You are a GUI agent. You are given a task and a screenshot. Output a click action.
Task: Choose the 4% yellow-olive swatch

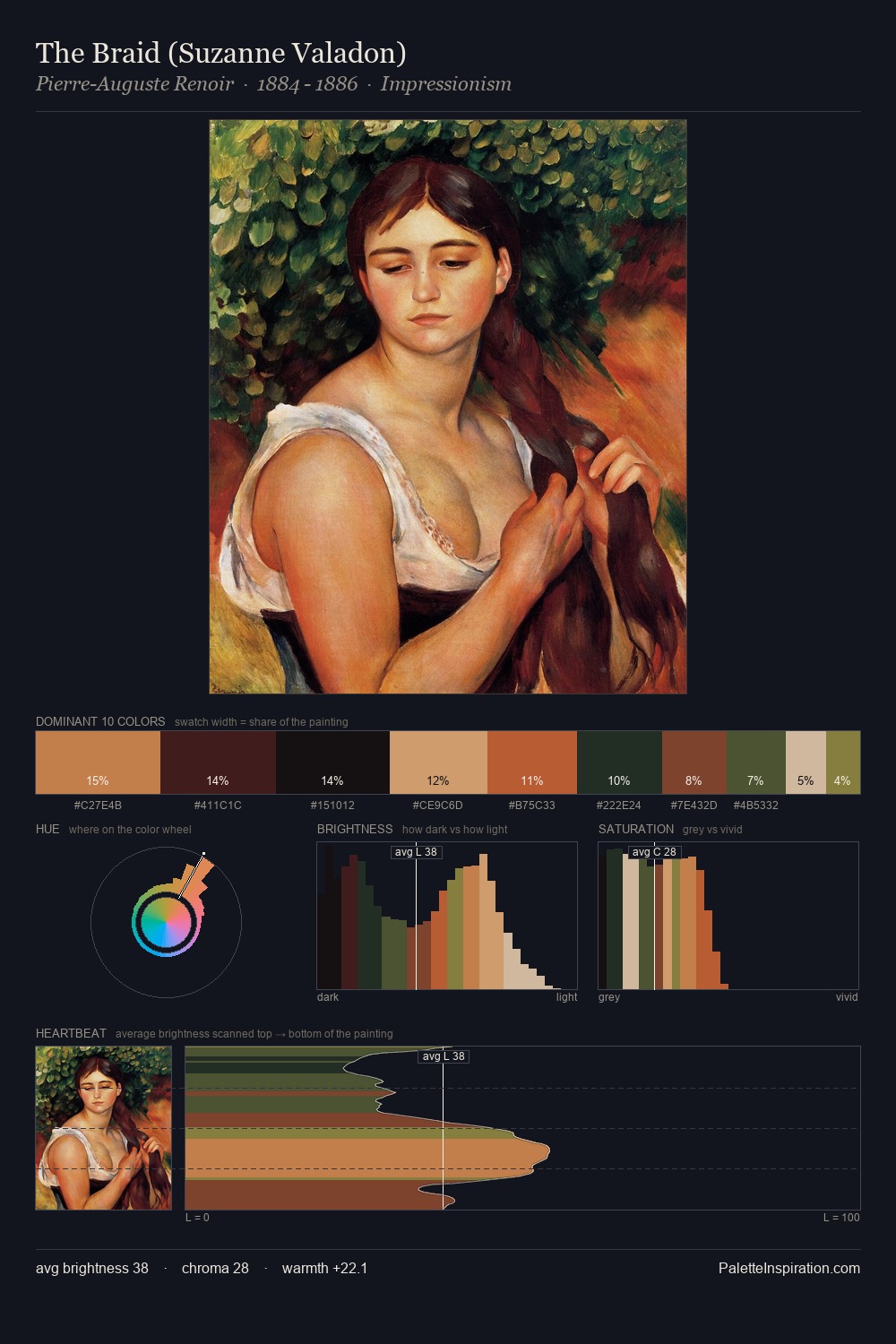coord(842,762)
